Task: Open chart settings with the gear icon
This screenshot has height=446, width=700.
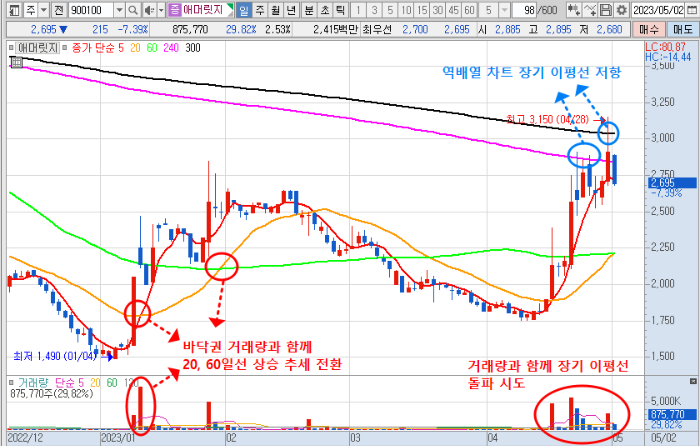Action: [621, 10]
